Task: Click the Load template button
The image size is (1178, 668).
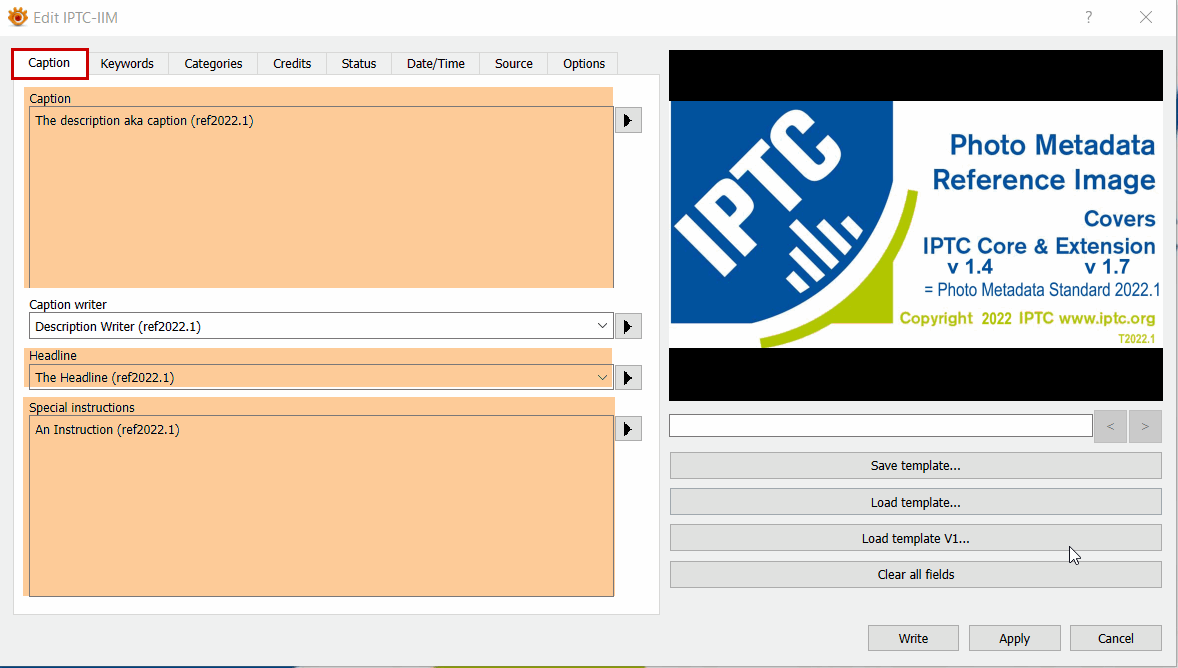Action: (915, 502)
